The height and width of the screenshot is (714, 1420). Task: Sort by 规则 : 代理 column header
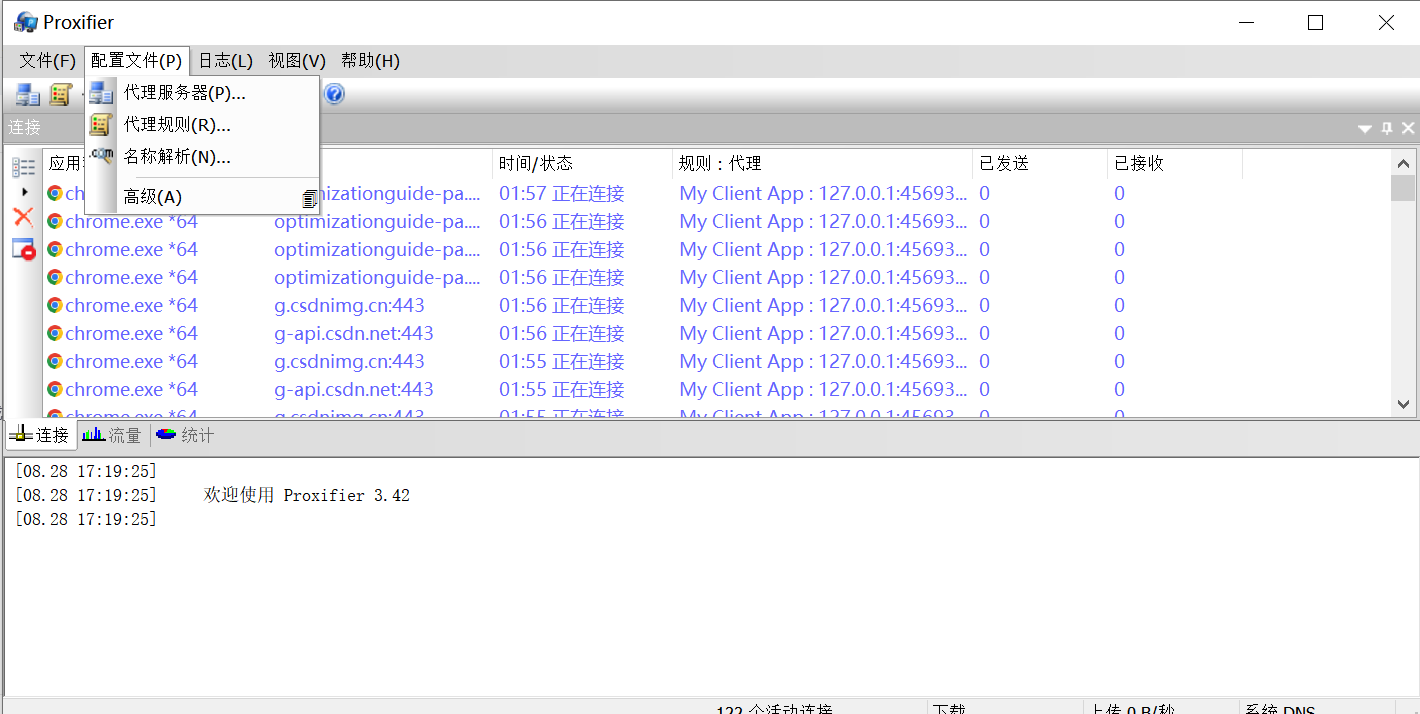coord(822,163)
